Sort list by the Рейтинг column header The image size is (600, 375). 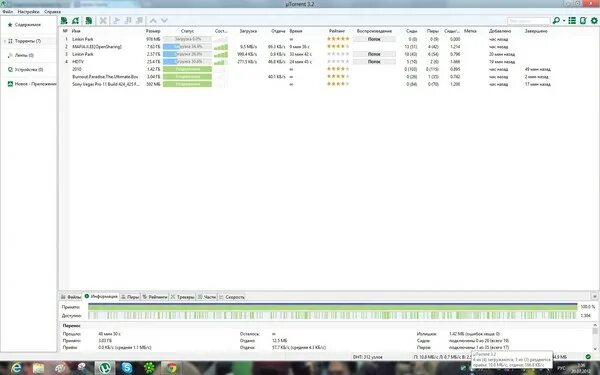point(337,31)
